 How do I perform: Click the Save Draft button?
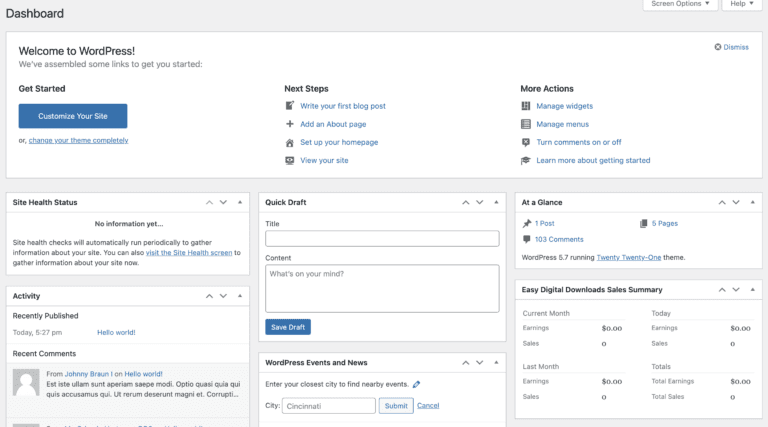pyautogui.click(x=288, y=327)
